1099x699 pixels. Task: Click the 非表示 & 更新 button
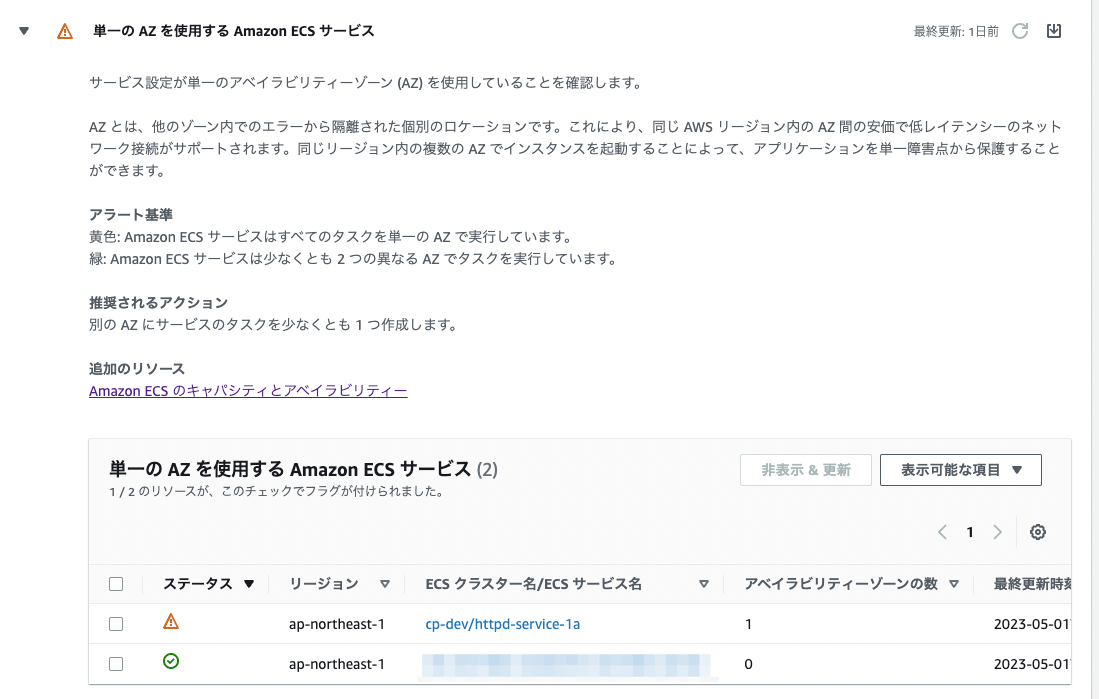[806, 469]
